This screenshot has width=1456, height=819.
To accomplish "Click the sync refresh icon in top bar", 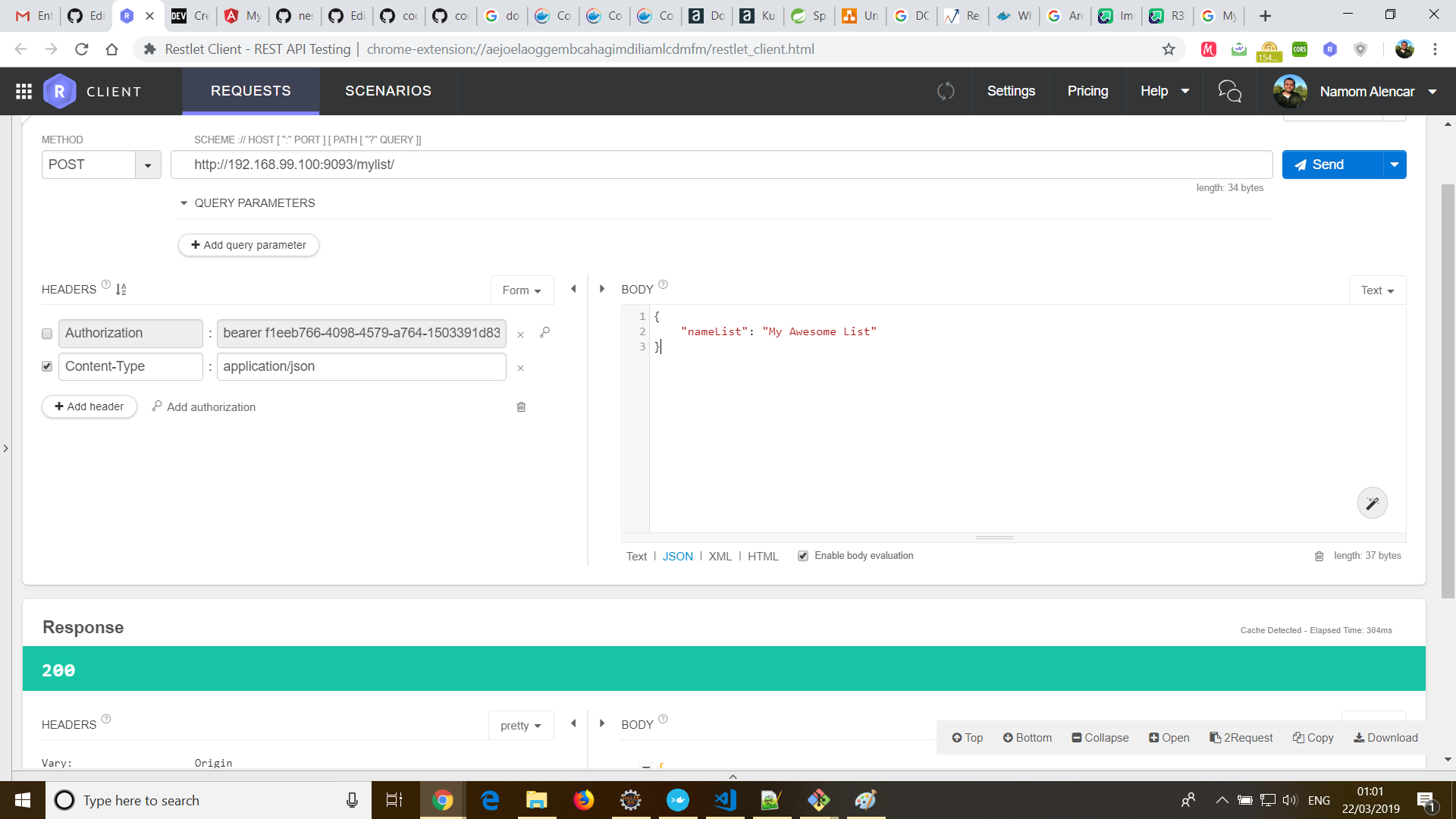I will click(x=946, y=91).
